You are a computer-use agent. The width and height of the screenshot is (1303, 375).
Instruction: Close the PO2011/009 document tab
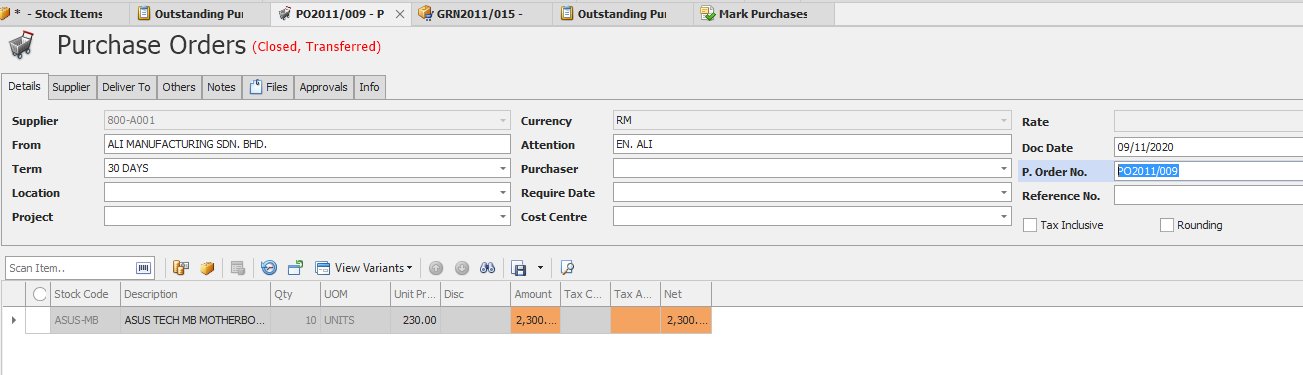tap(400, 14)
